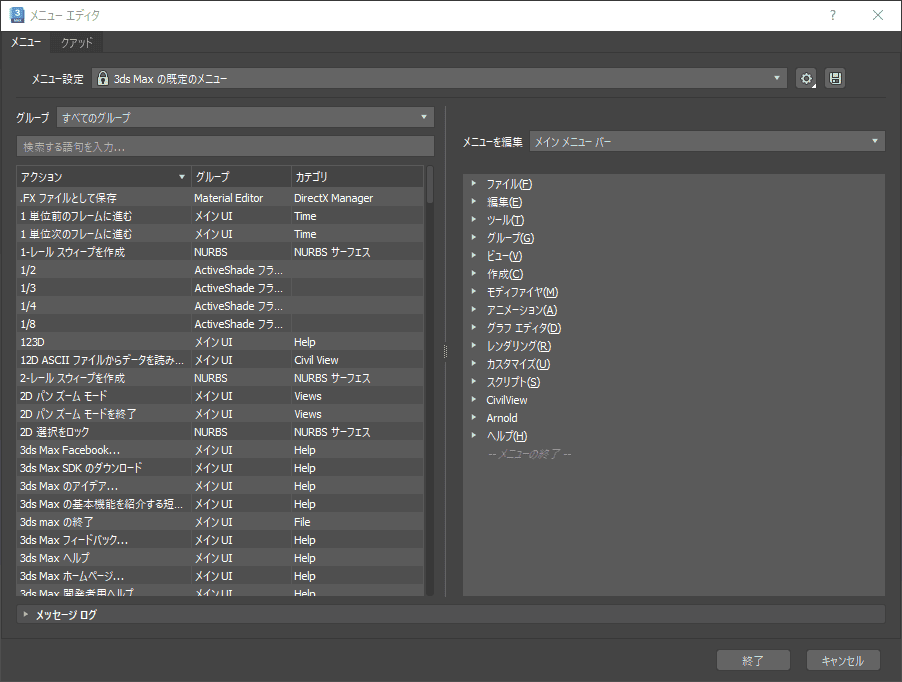The height and width of the screenshot is (682, 902).
Task: Sort by the アクション column header
Action: (104, 177)
